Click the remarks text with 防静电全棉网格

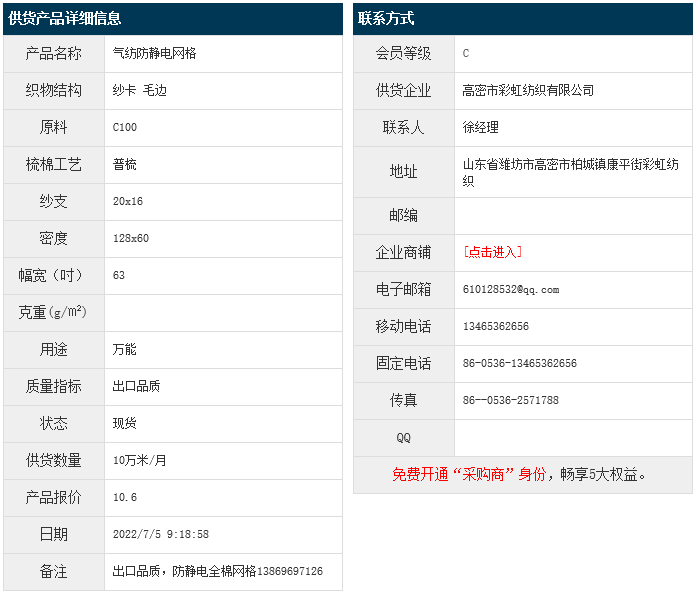click(217, 571)
